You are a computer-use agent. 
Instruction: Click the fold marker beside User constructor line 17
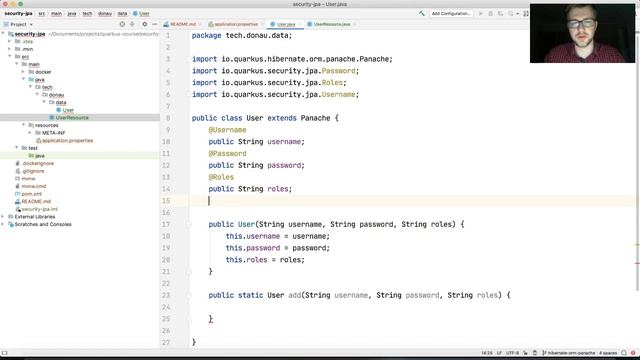coord(189,224)
